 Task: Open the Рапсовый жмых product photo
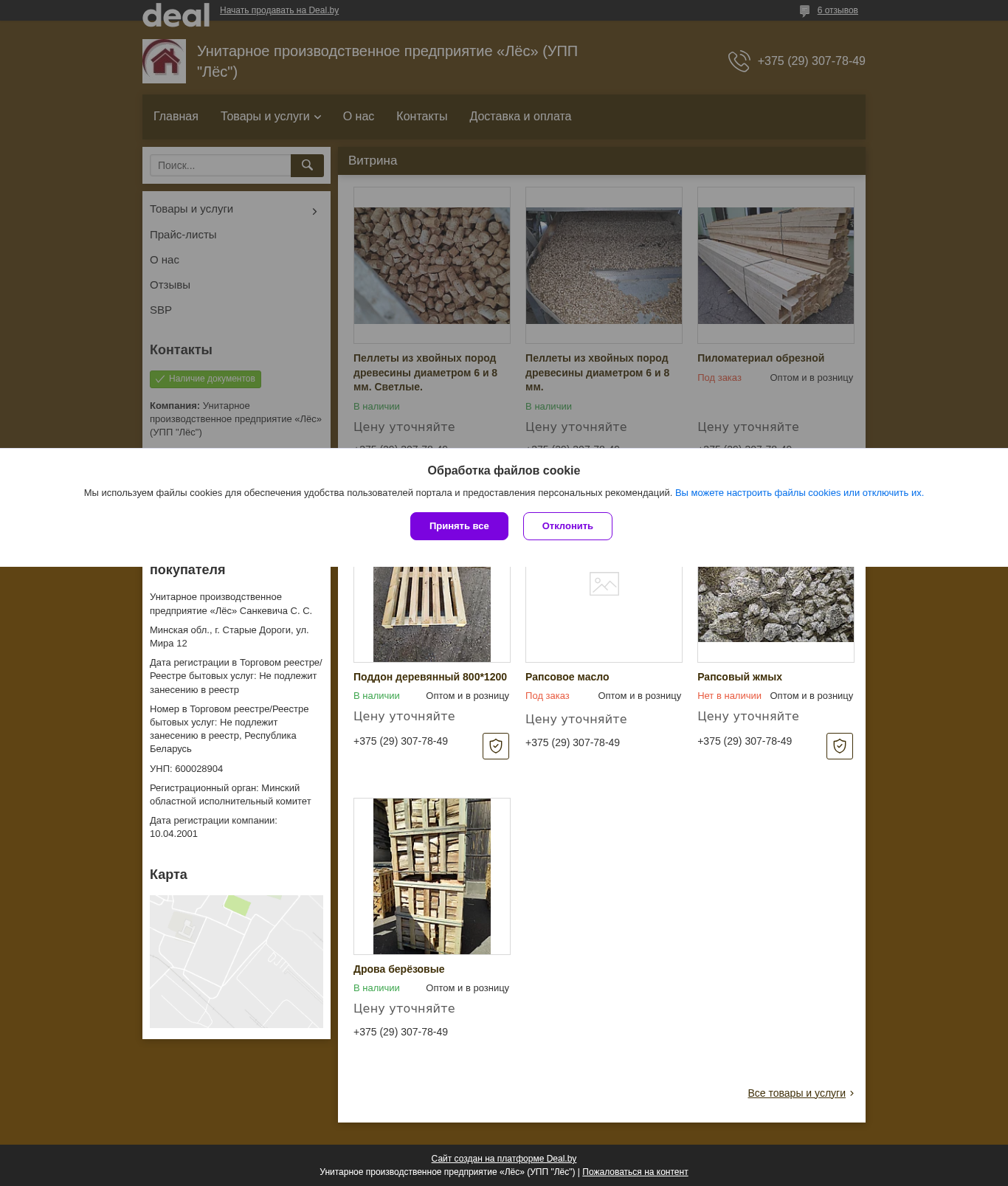pos(776,605)
